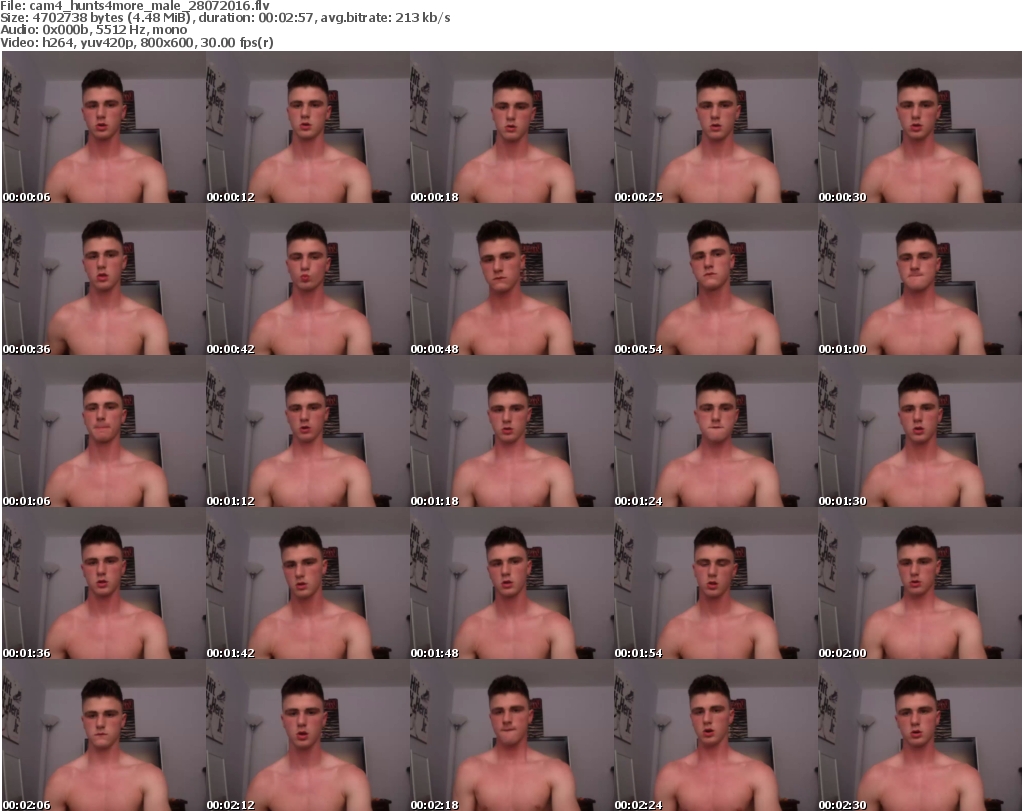Viewport: 1024px width, 811px height.
Task: Pick the frame marked 00:01:36
Action: 104,584
